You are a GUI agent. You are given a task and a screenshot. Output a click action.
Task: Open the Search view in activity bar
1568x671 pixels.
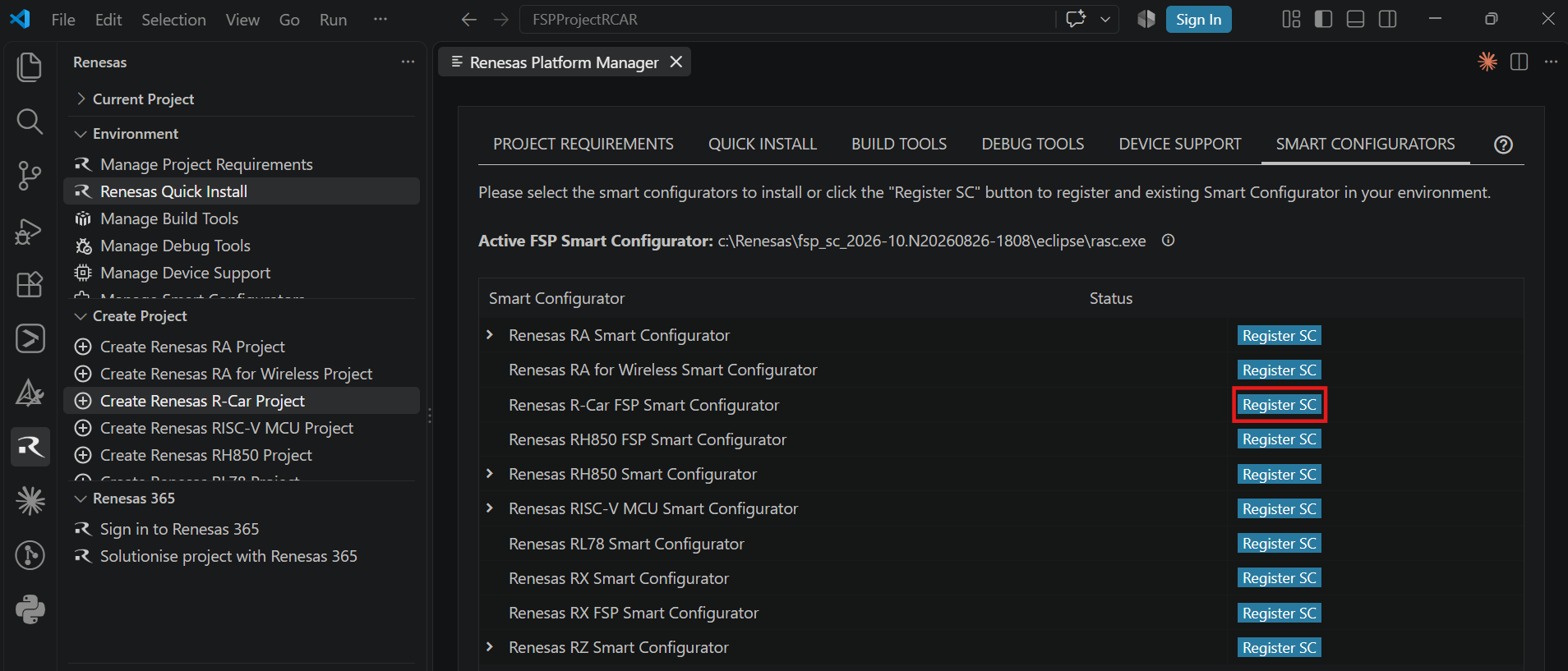30,122
